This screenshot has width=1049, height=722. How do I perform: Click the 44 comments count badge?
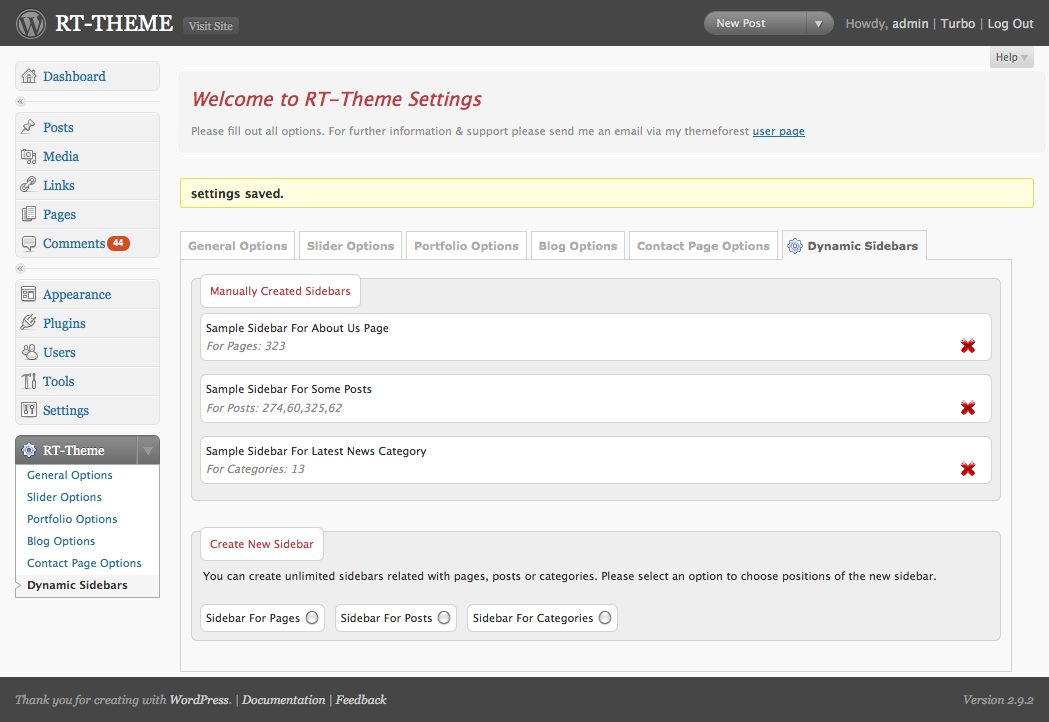pos(118,243)
